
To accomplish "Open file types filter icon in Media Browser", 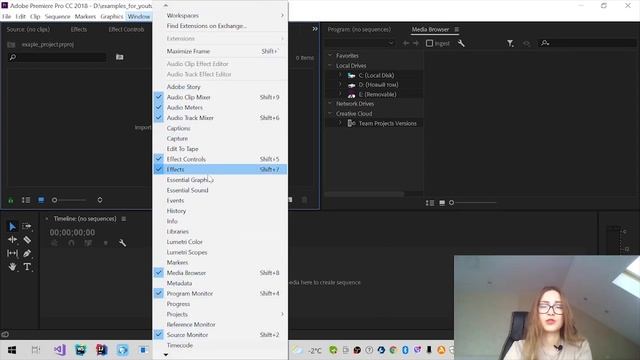I will pos(510,43).
